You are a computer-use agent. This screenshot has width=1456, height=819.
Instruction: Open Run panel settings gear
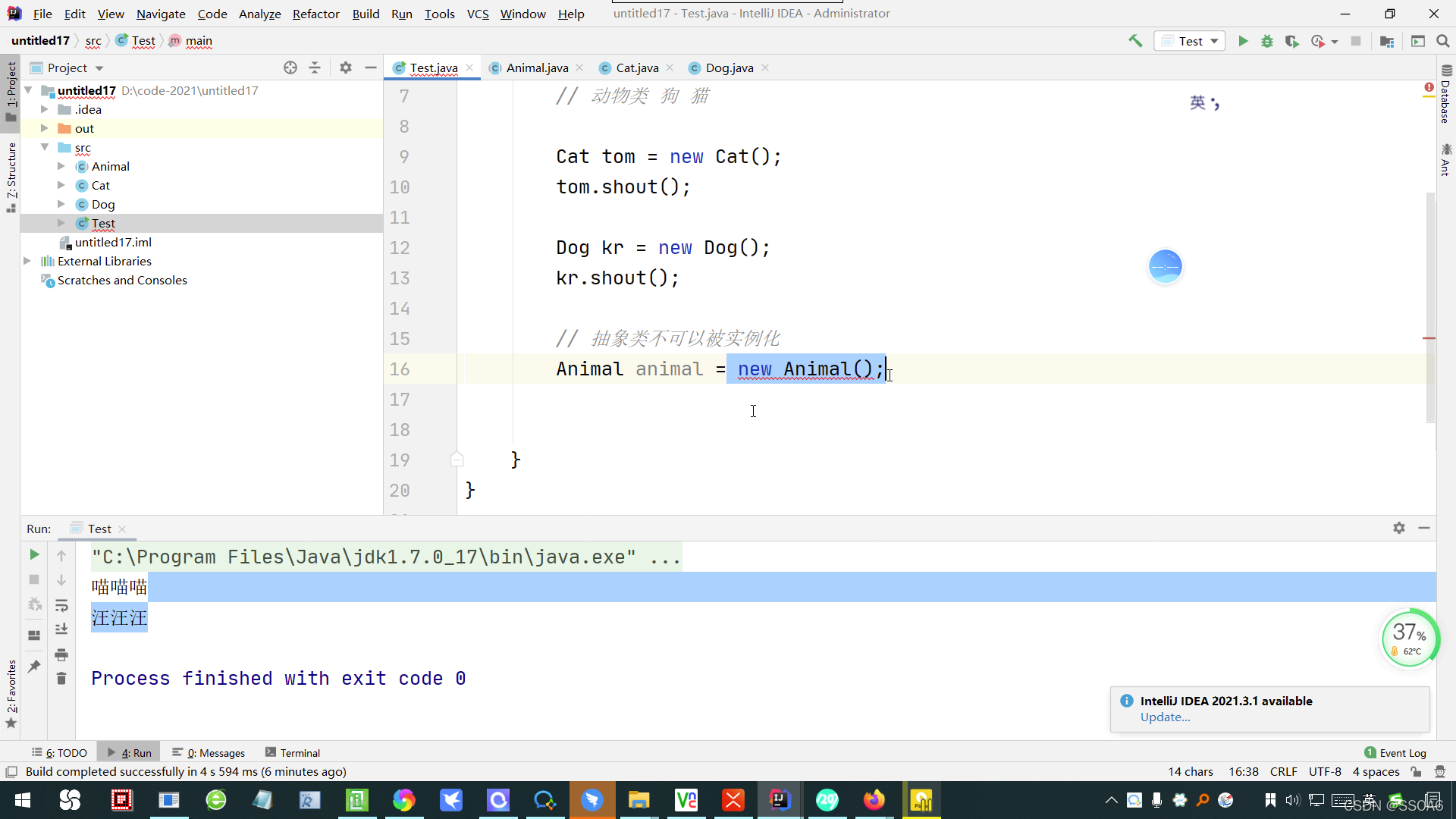[x=1399, y=528]
